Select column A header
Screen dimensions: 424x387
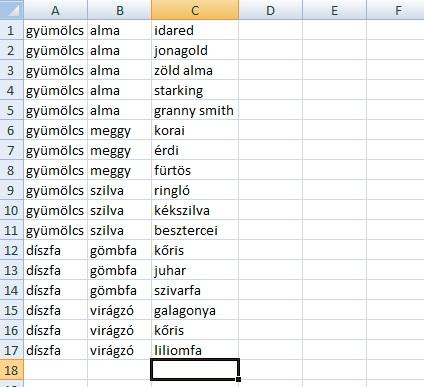[55, 10]
